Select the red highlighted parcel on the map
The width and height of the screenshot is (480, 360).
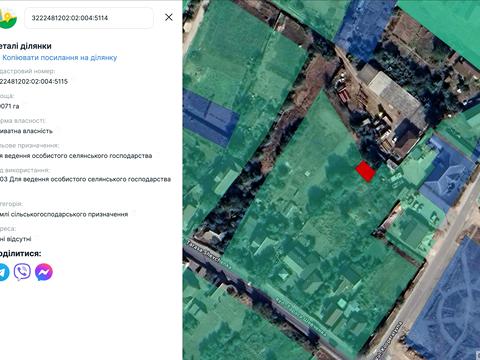[x=366, y=171]
